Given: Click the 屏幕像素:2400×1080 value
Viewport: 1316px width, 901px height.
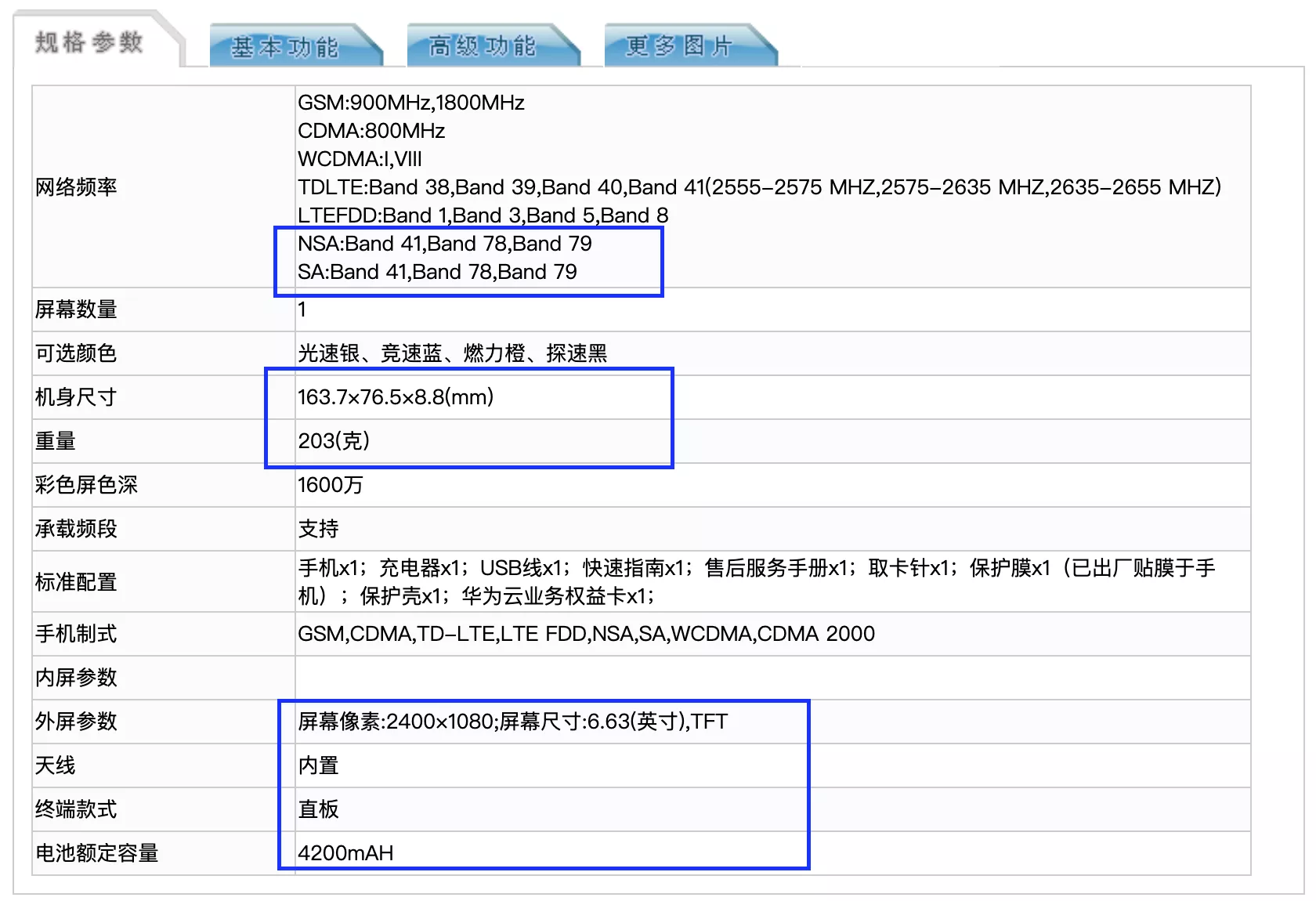Looking at the screenshot, I should [x=513, y=722].
